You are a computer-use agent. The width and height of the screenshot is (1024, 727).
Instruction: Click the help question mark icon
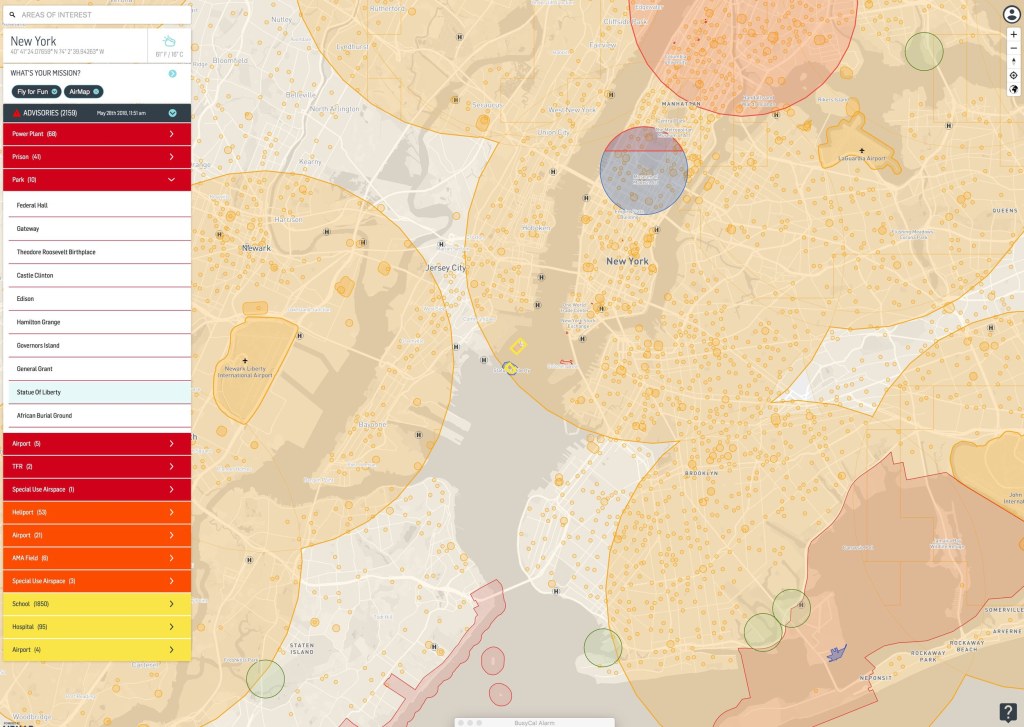tap(1008, 711)
